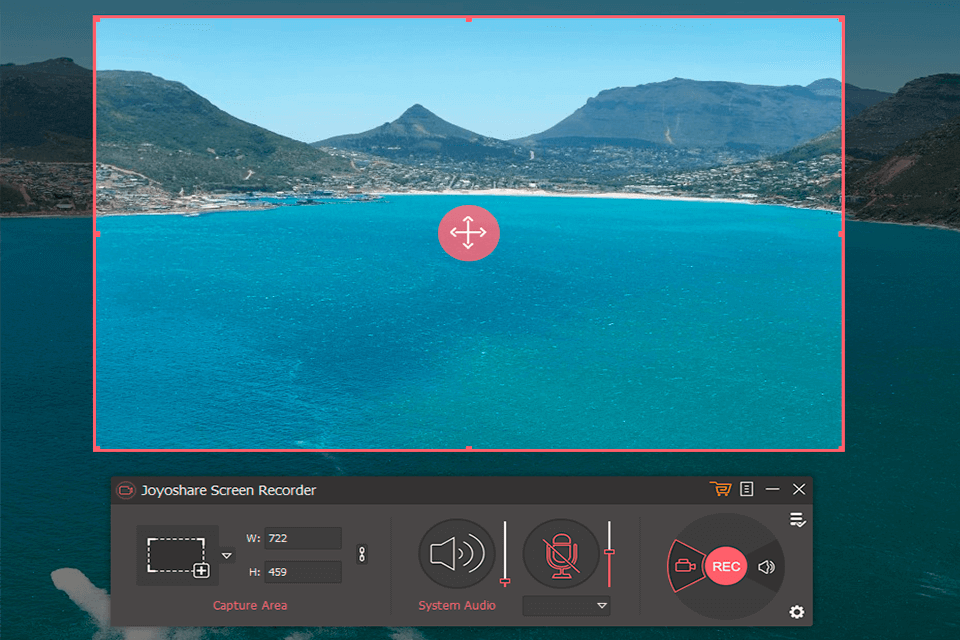Image resolution: width=960 pixels, height=640 pixels.
Task: Click the task scheduler icon above REC
Action: [x=800, y=518]
